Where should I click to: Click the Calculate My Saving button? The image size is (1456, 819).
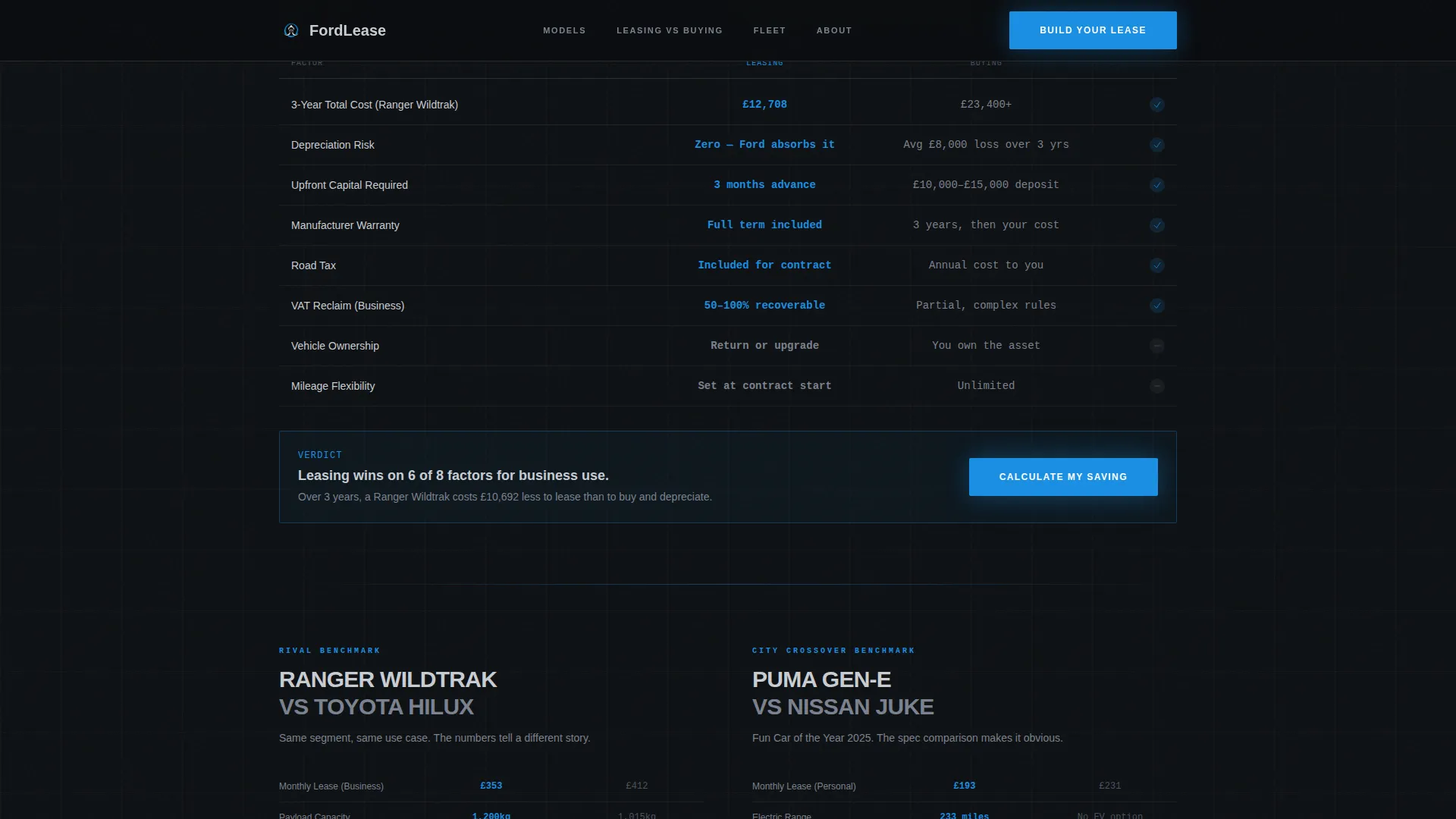pos(1063,477)
